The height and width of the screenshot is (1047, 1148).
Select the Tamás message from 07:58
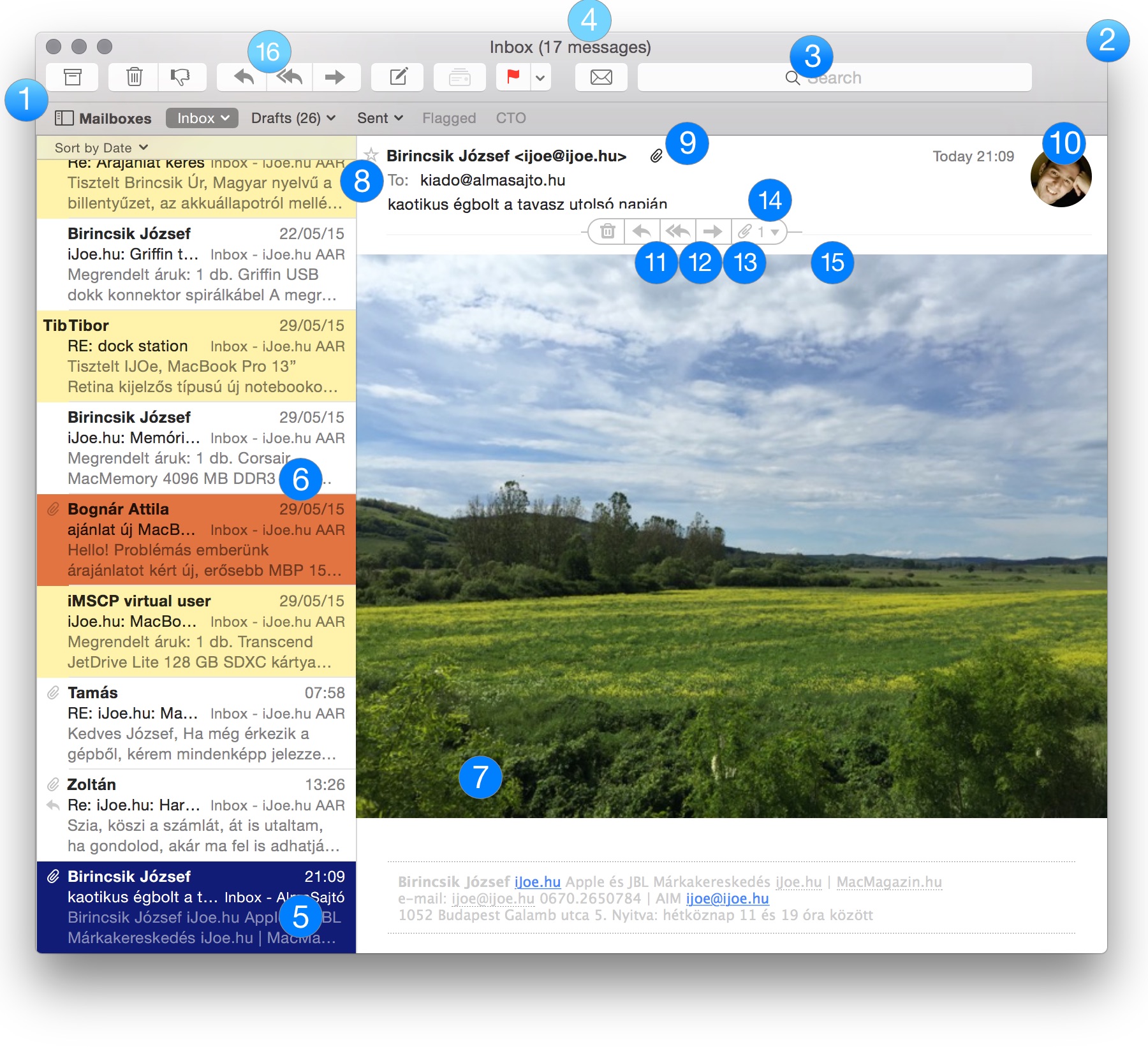pos(196,723)
